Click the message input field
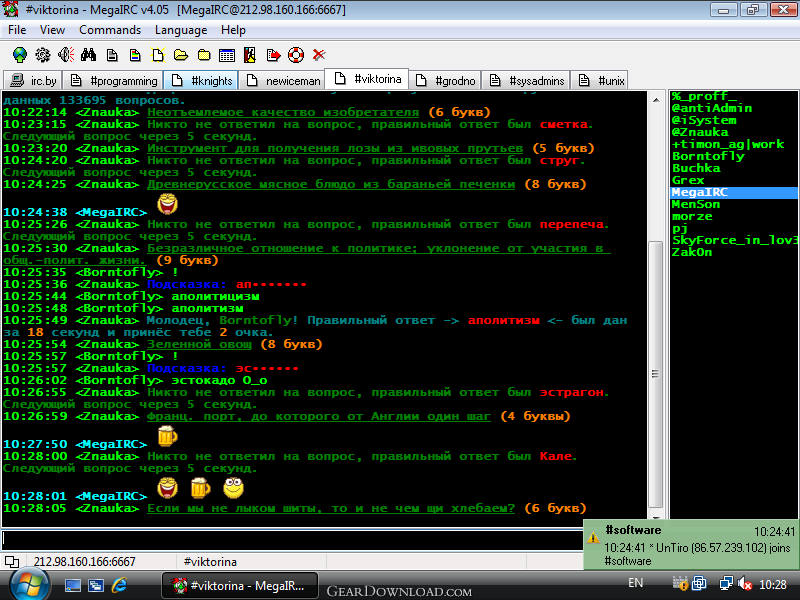Viewport: 800px width, 600px height. coord(293,539)
